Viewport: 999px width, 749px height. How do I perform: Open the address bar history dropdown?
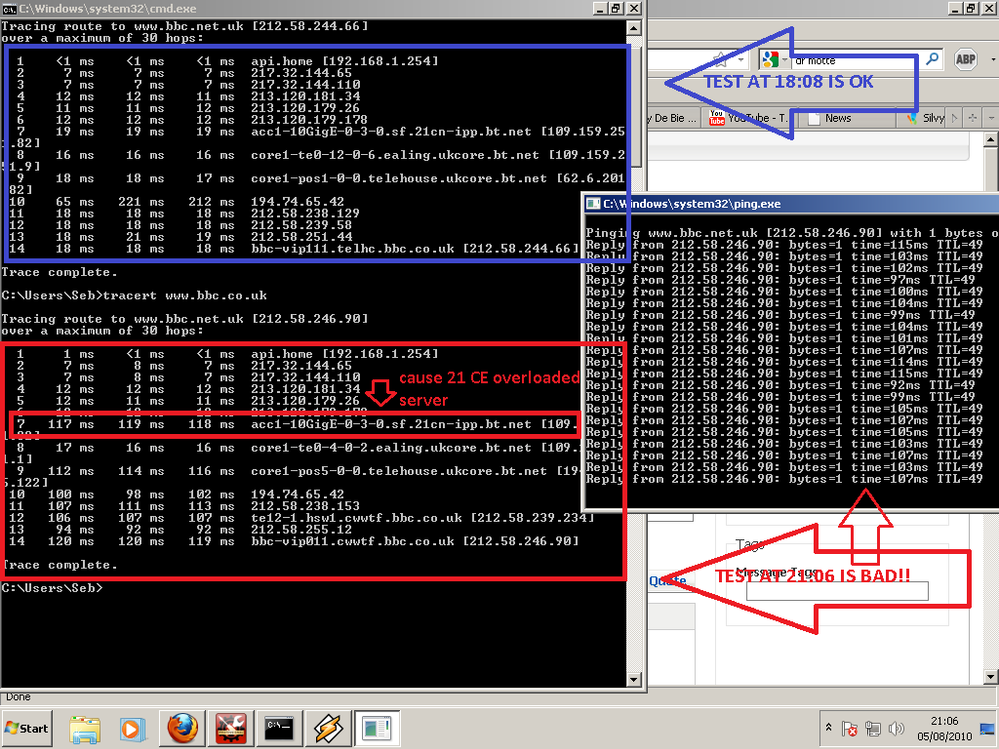(743, 59)
